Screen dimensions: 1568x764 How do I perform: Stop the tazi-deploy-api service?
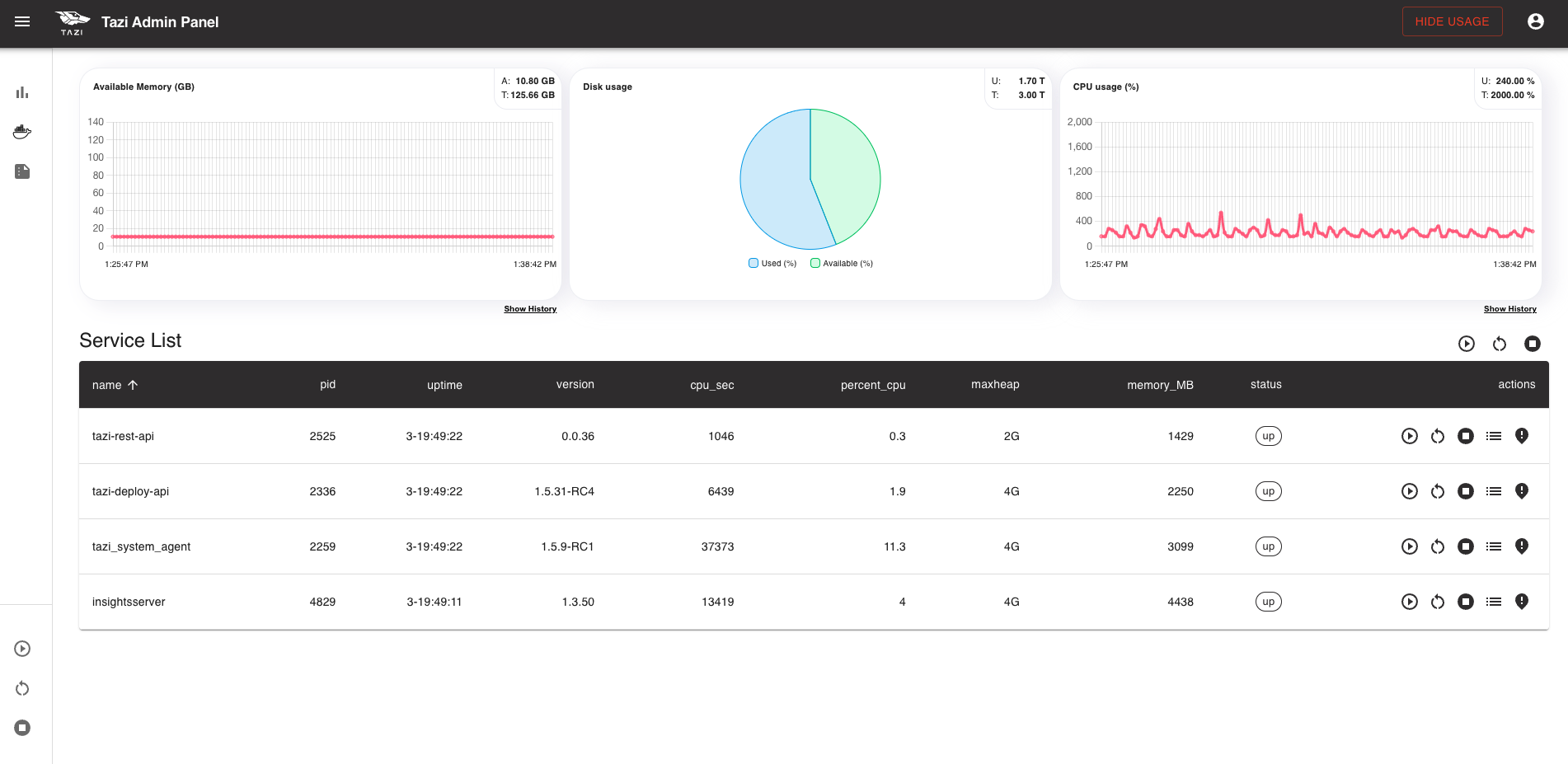coord(1466,491)
